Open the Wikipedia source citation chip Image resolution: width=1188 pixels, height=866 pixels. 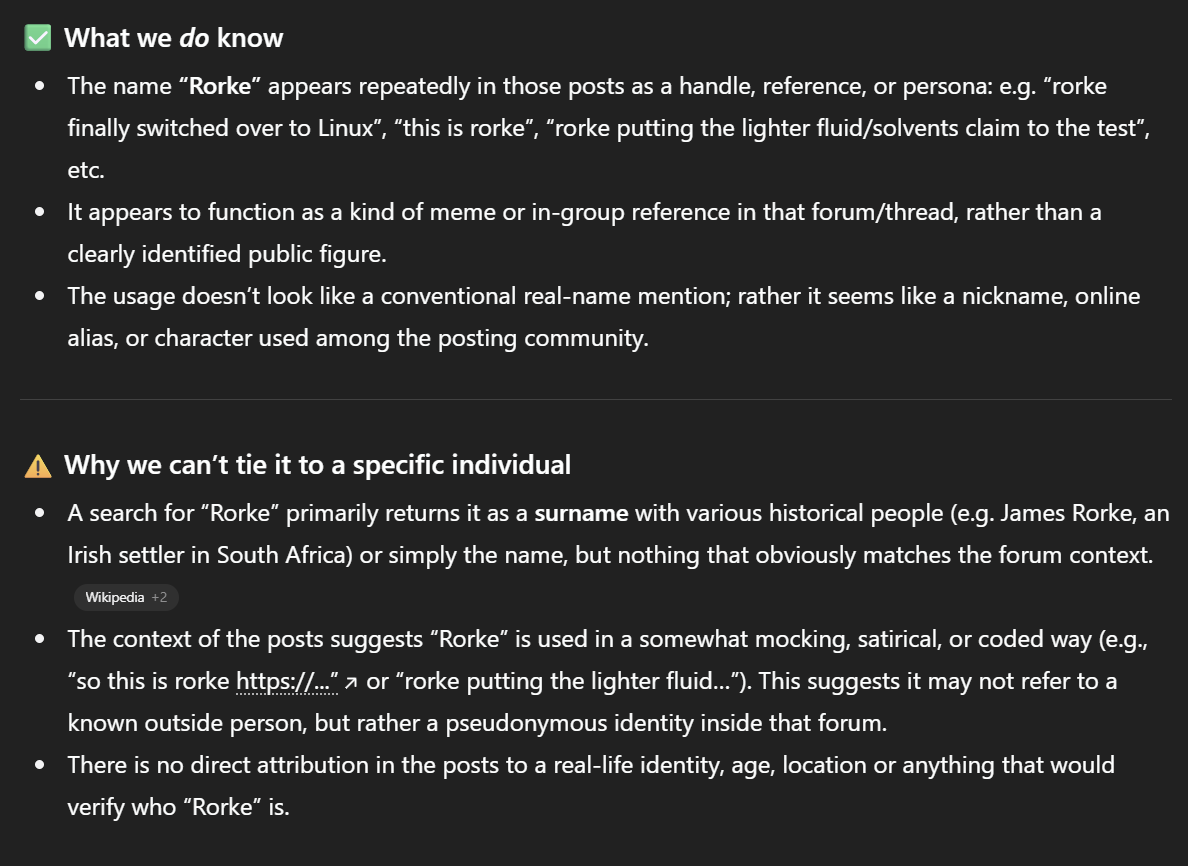pos(126,597)
